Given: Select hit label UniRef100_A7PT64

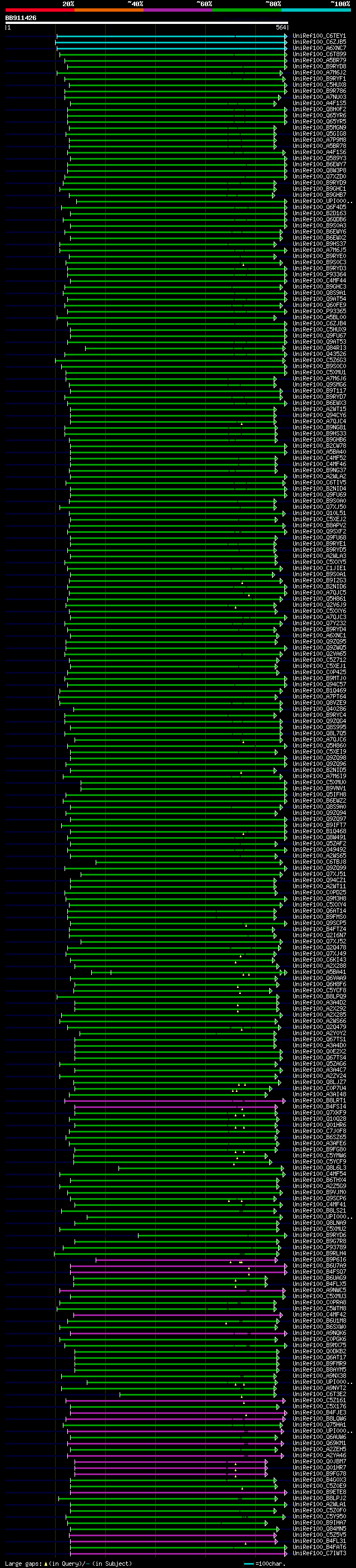Looking at the screenshot, I should [x=319, y=696].
